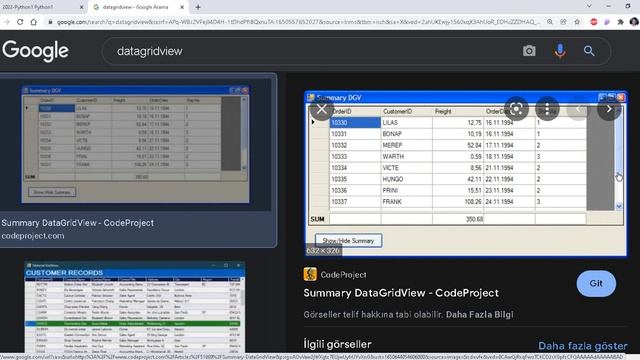Go to the browser home page

[33, 22]
